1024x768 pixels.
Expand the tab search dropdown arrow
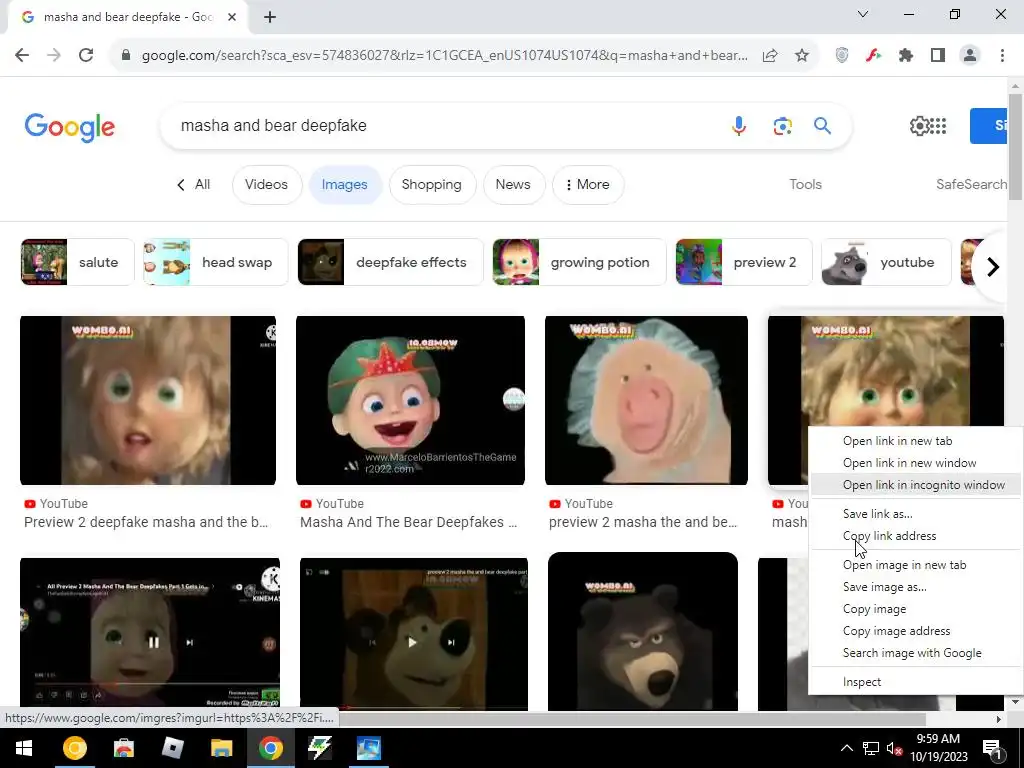click(863, 14)
